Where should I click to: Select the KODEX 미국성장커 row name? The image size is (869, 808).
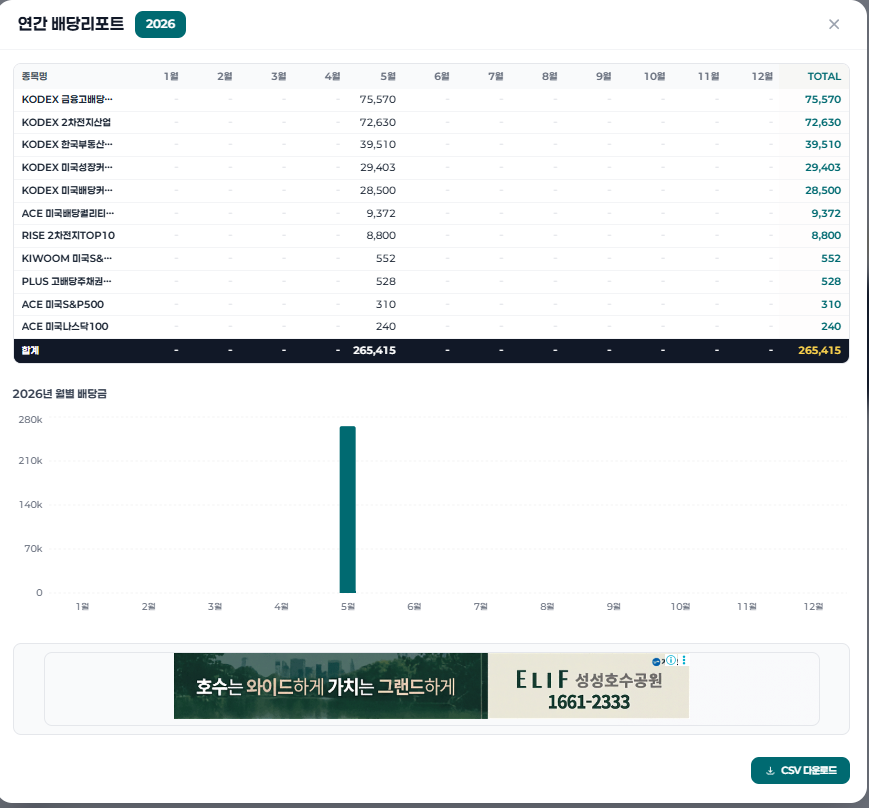[67, 167]
